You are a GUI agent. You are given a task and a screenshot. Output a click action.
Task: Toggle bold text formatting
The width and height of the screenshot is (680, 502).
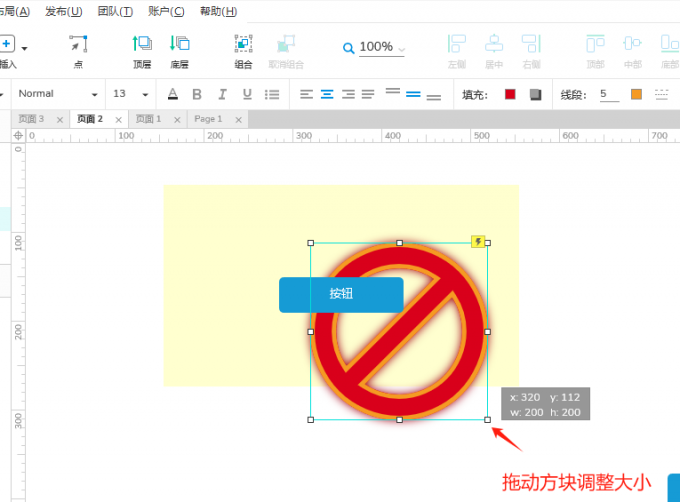tap(197, 94)
